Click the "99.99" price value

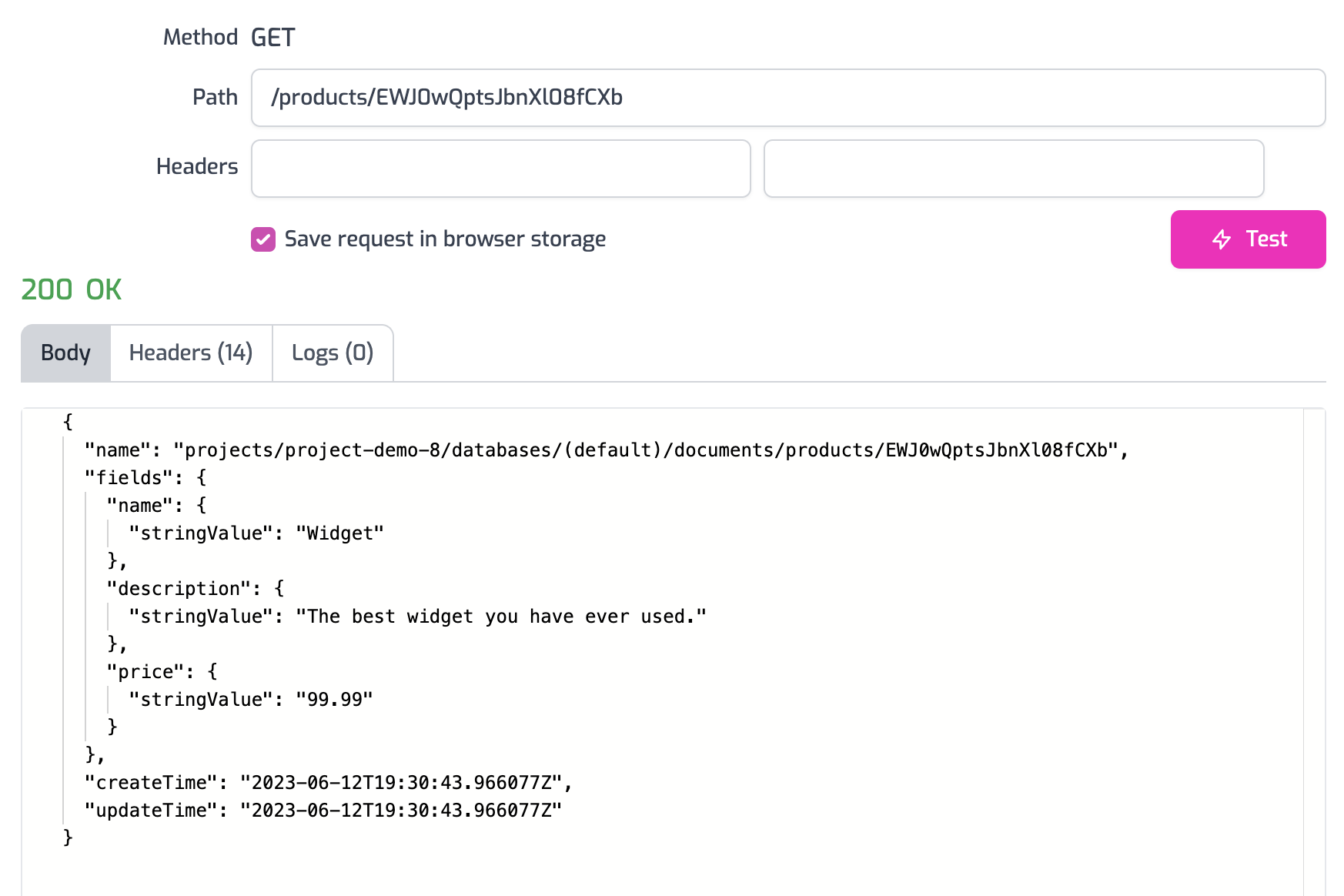pyautogui.click(x=334, y=700)
